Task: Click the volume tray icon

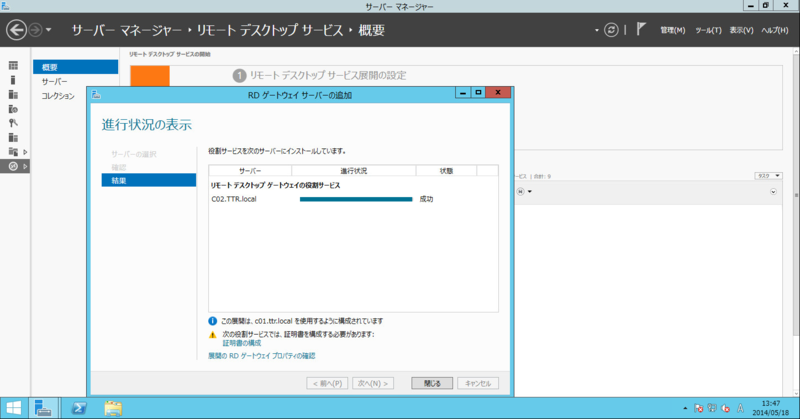Action: [x=725, y=408]
